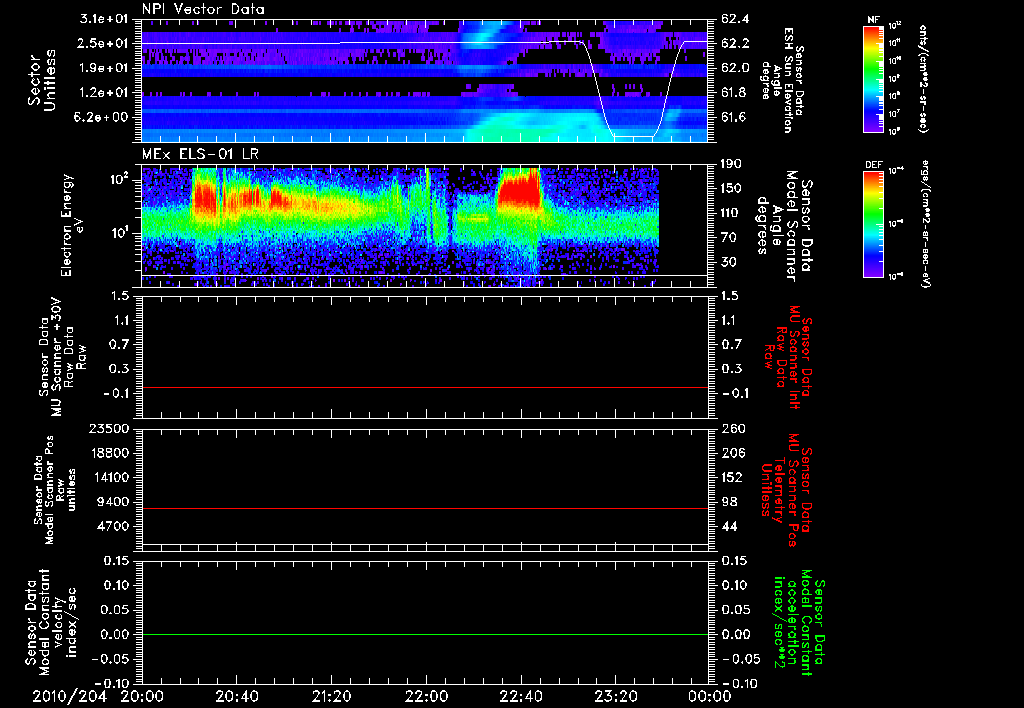Click the "150" scanner angle tick label
Screen dimensions: 1024x708
732,189
